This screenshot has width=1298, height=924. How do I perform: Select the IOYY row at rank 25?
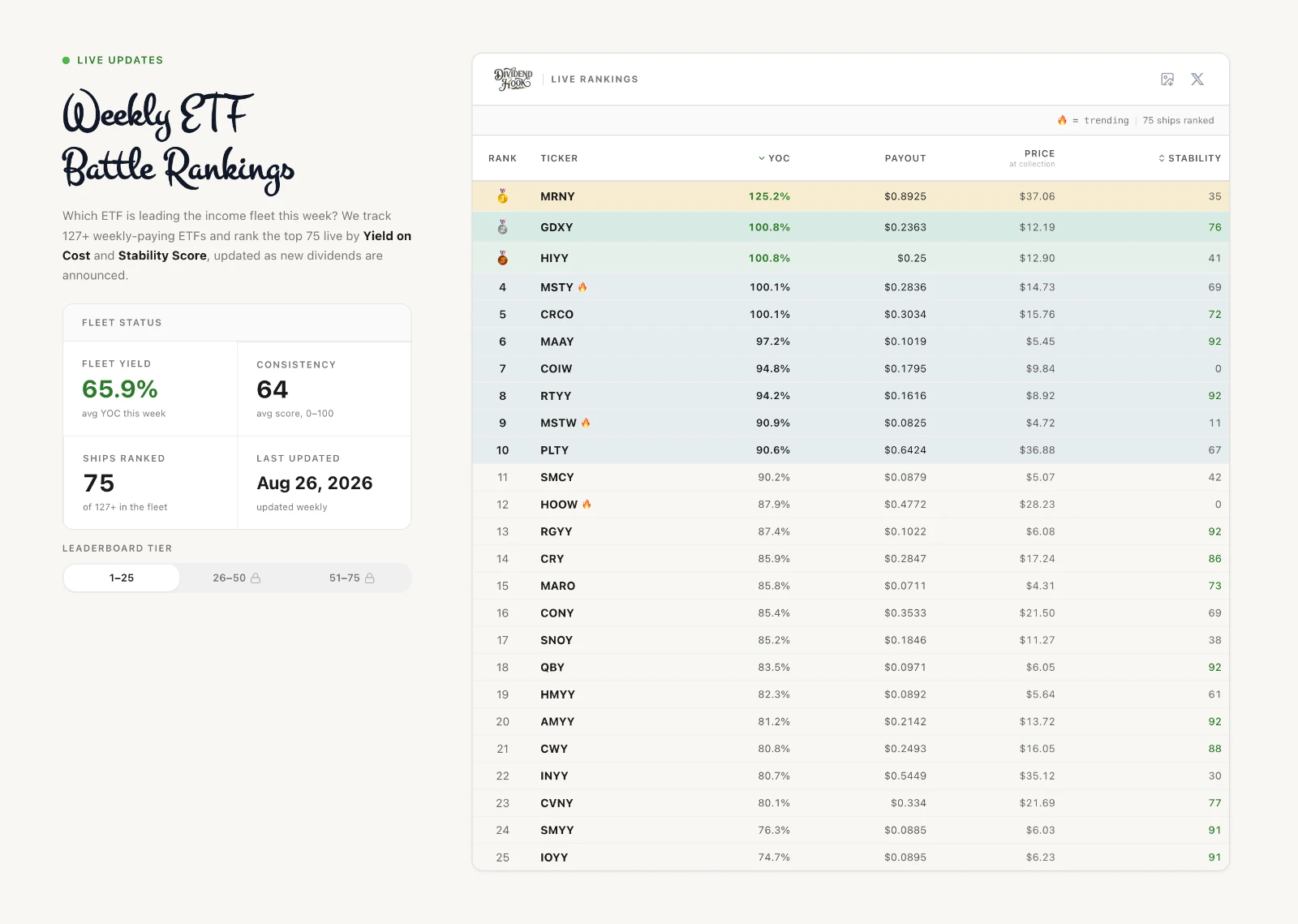(851, 857)
